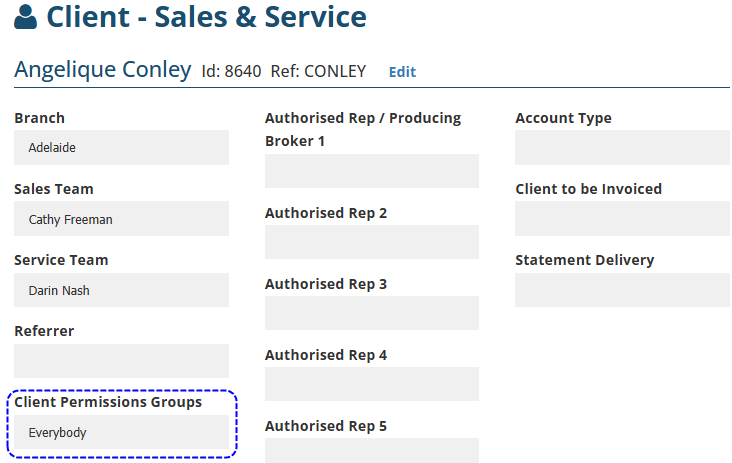Select the Authorised Rep 3 field
The image size is (732, 463).
pyautogui.click(x=372, y=313)
